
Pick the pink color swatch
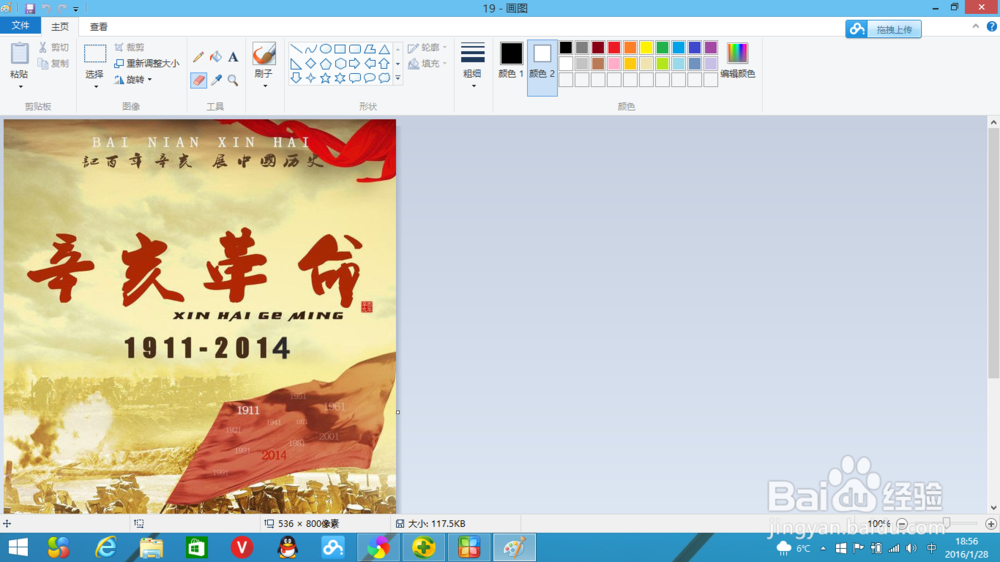[614, 63]
